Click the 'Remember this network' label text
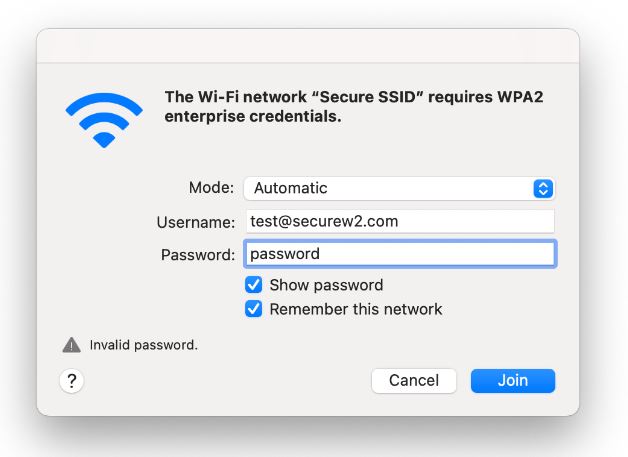Image resolution: width=628 pixels, height=457 pixels. point(356,309)
